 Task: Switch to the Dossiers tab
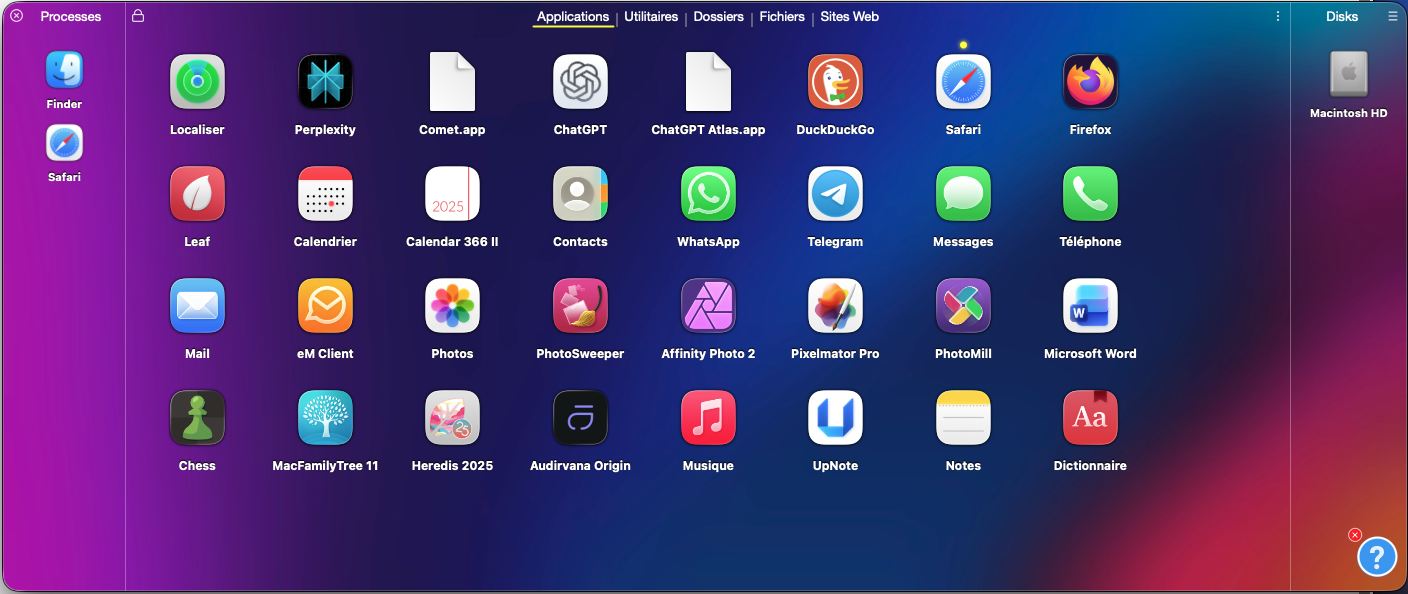point(719,17)
